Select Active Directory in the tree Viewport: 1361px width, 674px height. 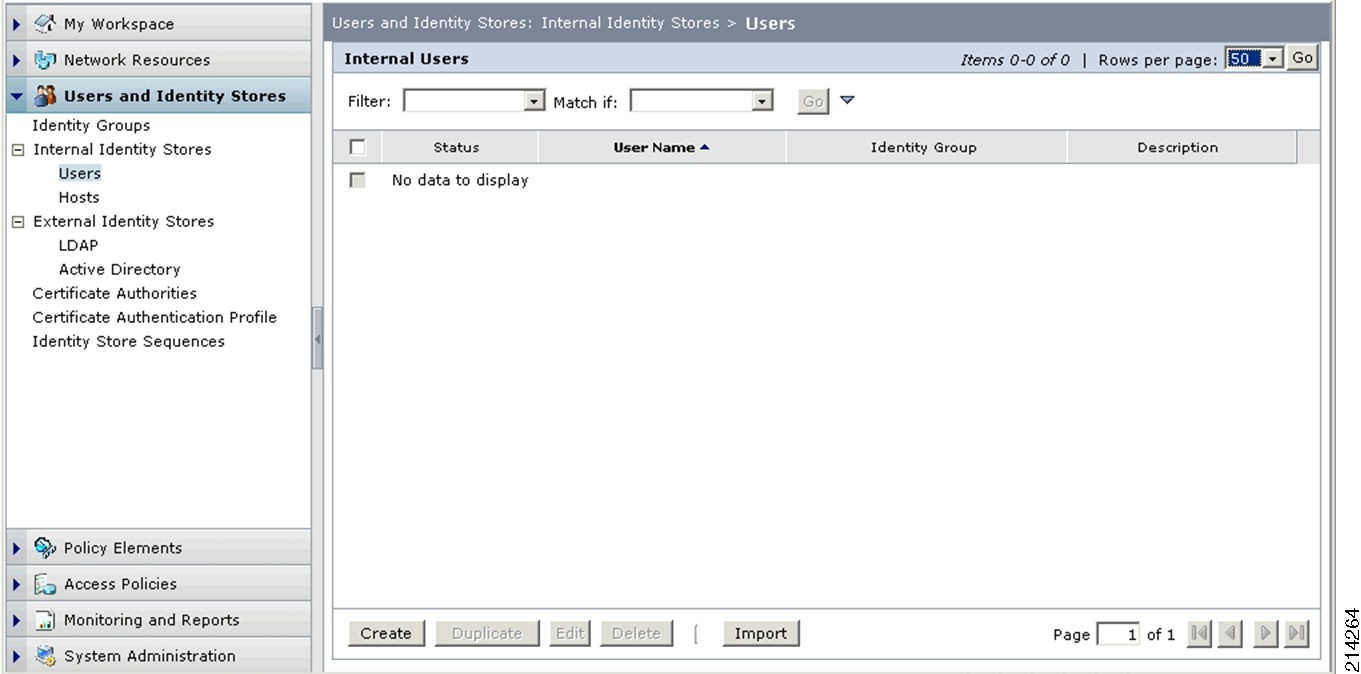(x=120, y=269)
